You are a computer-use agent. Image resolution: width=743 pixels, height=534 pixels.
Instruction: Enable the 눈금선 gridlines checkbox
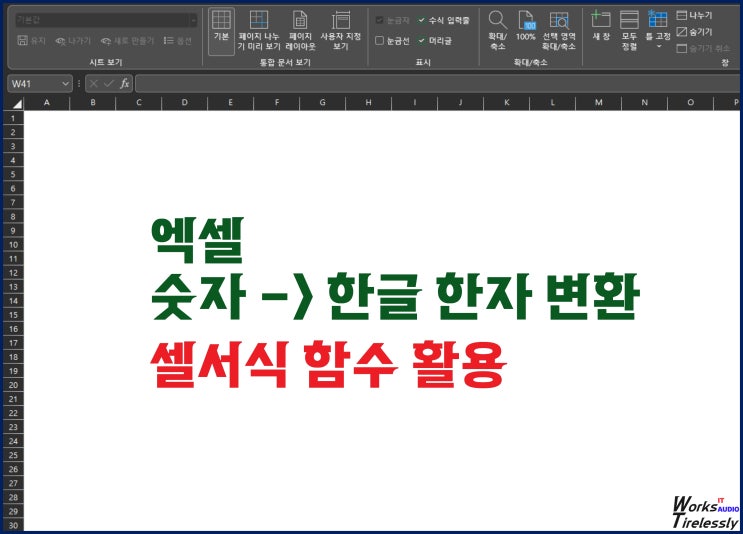(380, 41)
